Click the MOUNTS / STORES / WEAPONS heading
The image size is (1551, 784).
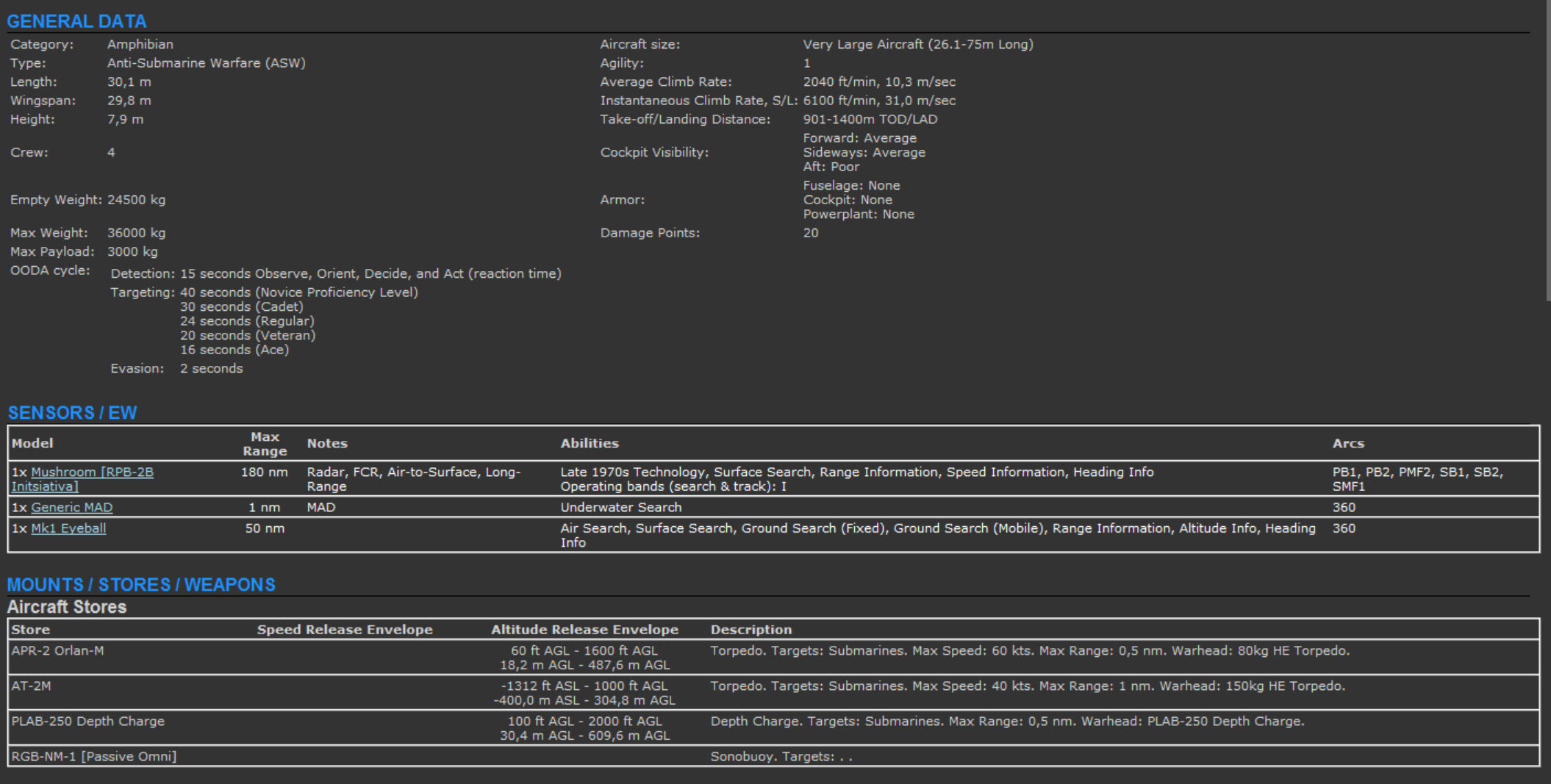point(141,585)
